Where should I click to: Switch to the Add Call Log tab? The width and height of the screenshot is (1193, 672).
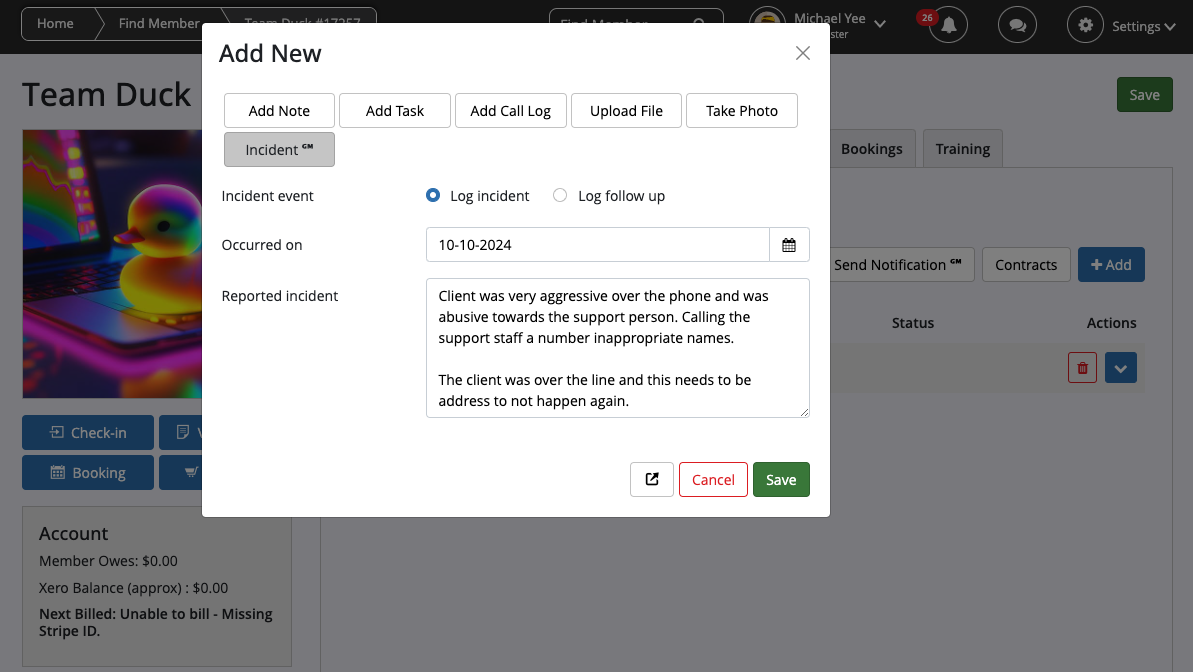[510, 111]
